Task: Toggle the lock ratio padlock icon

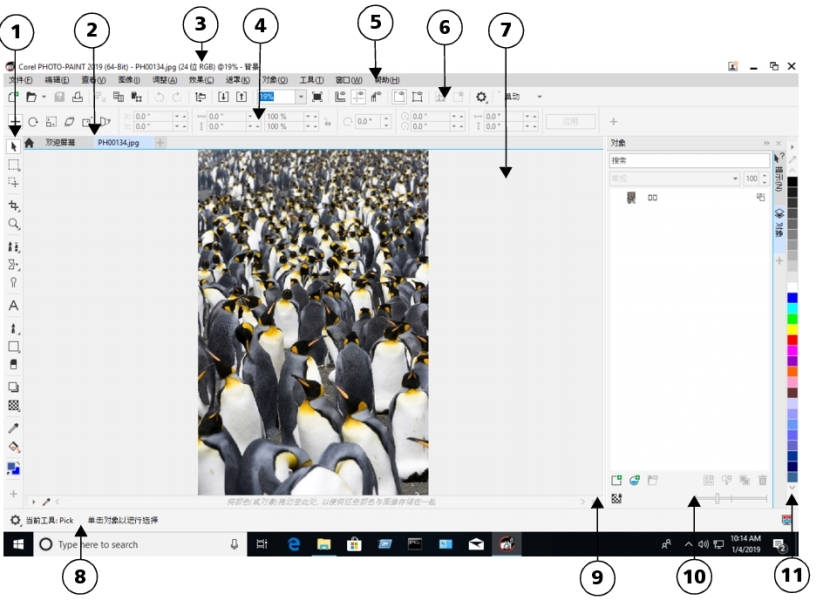Action: (x=328, y=121)
